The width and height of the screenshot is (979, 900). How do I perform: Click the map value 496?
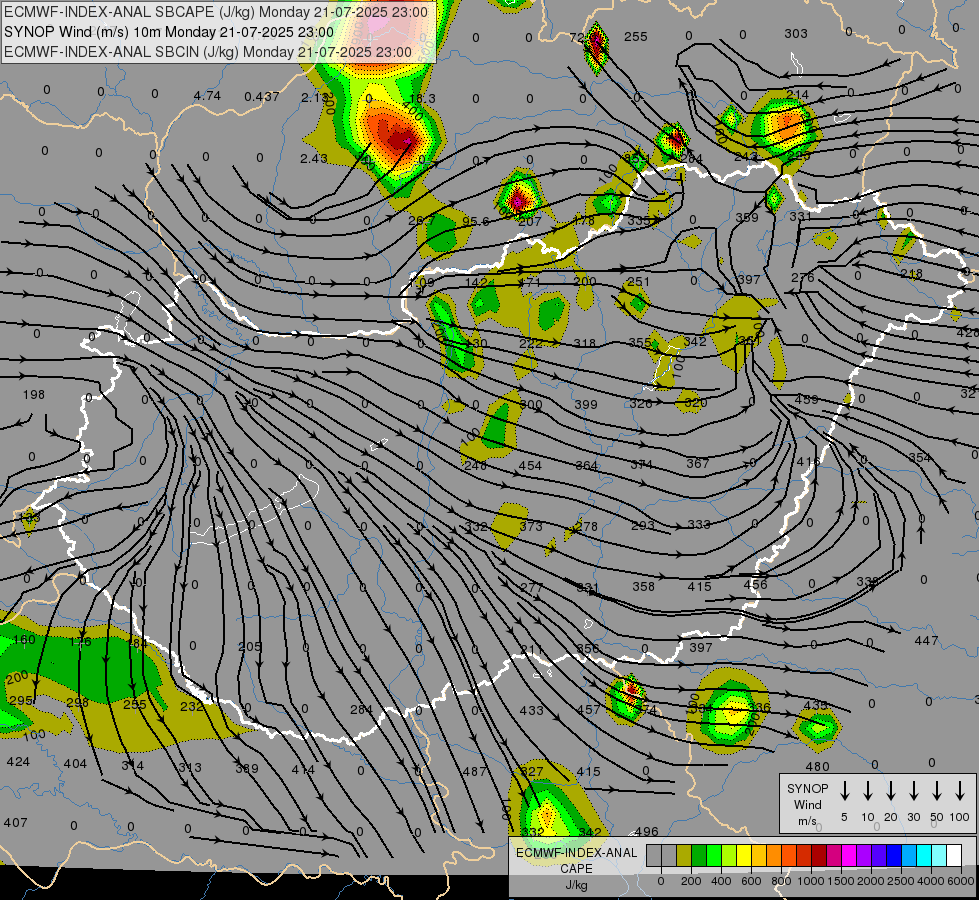(x=647, y=831)
